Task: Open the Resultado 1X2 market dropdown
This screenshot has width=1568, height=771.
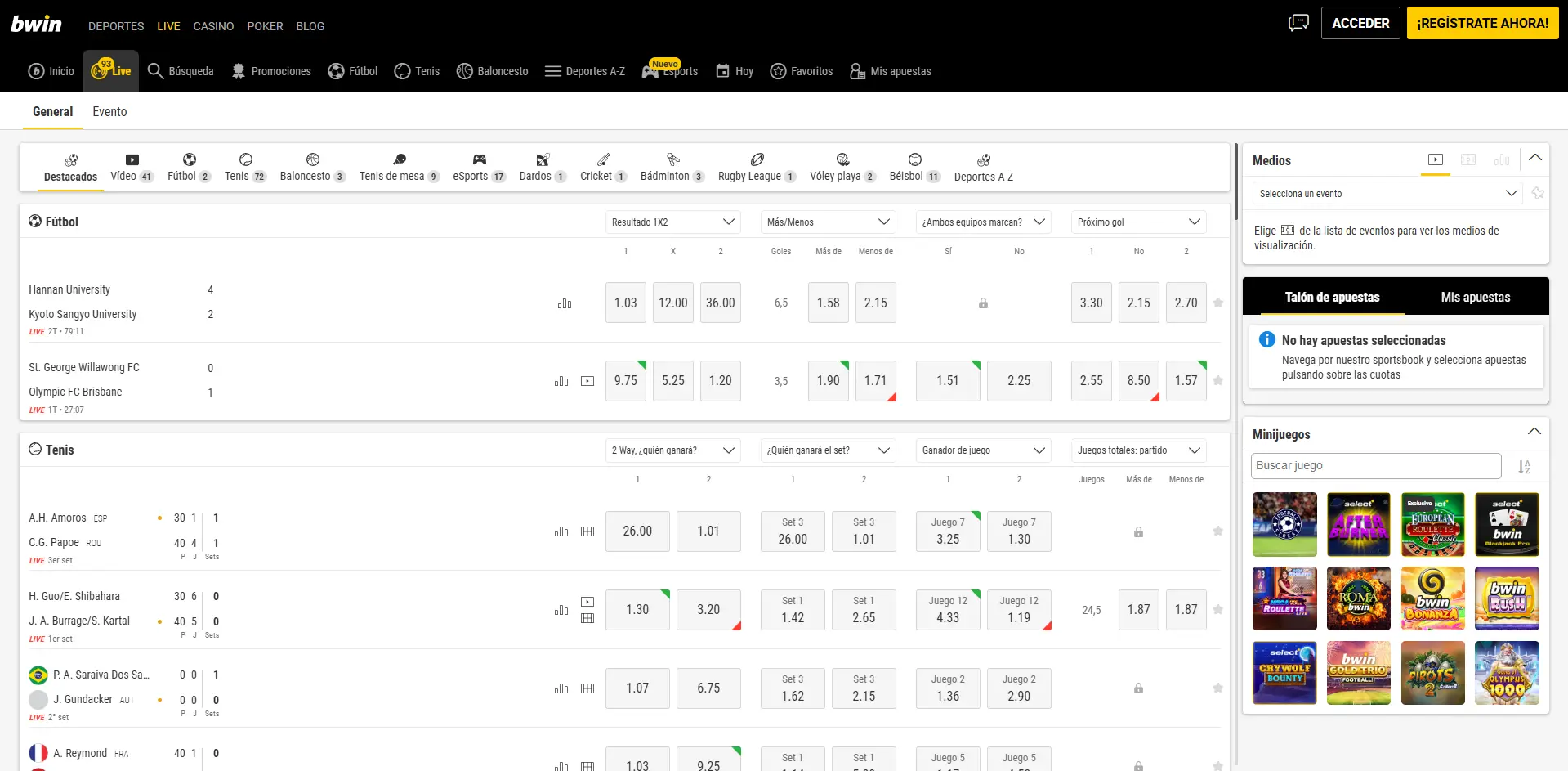Action: (x=672, y=222)
